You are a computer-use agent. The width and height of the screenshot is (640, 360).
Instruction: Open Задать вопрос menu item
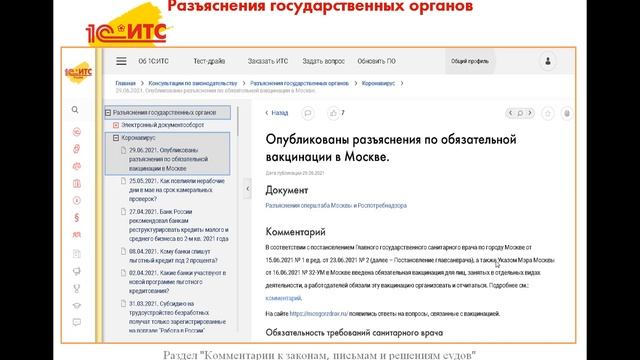(x=323, y=61)
